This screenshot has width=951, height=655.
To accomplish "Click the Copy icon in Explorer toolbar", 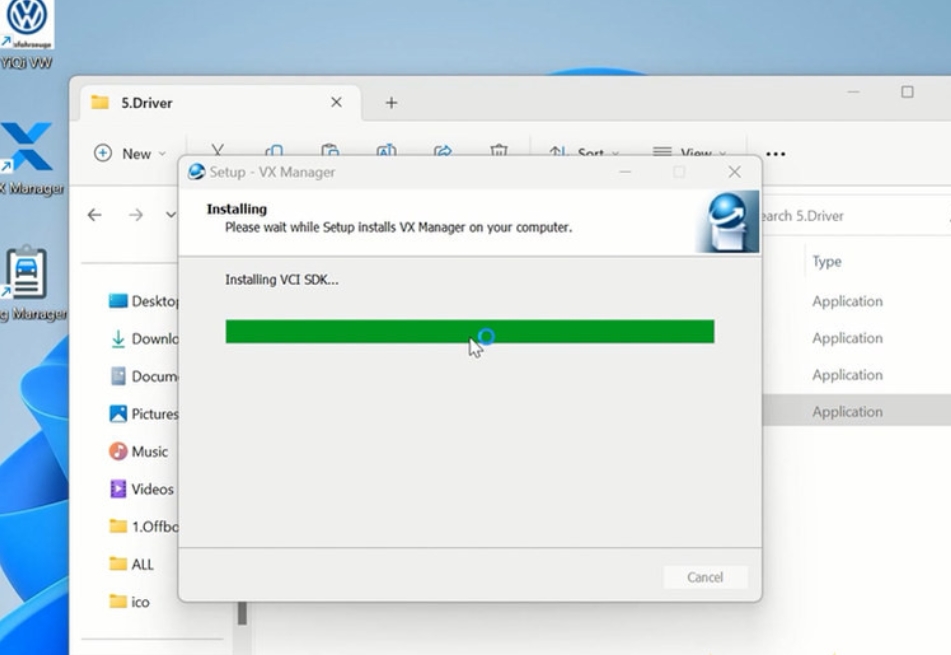I will point(274,150).
